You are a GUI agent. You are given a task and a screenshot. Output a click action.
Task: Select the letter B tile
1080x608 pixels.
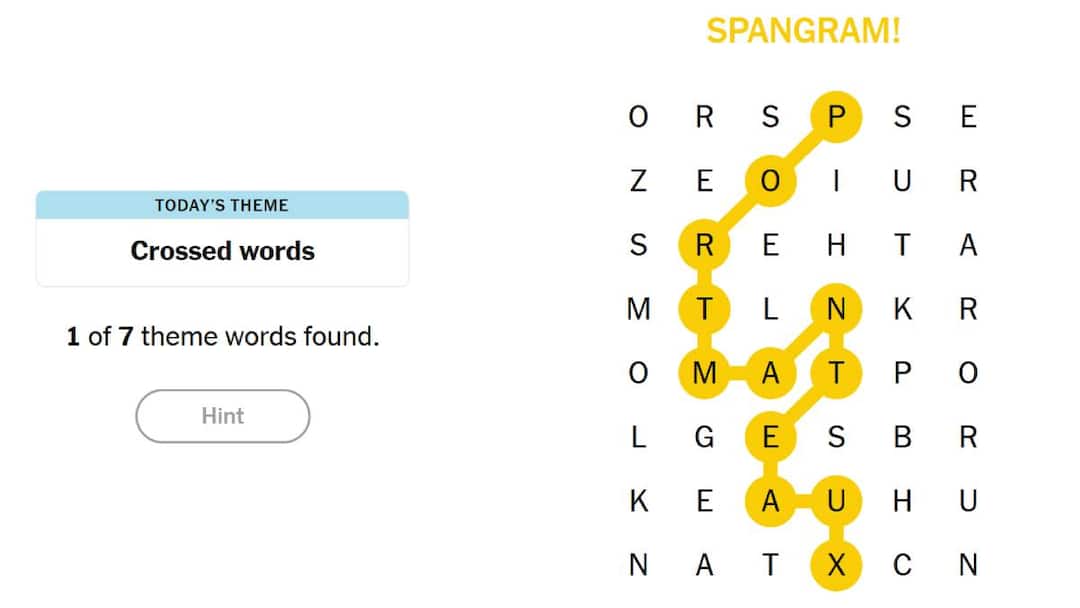[x=902, y=438]
